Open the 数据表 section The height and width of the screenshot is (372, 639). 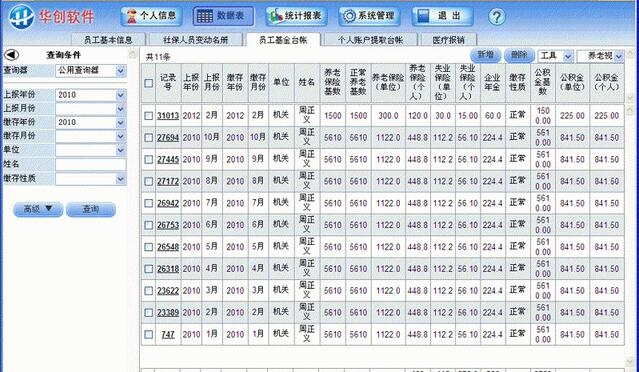coord(223,16)
